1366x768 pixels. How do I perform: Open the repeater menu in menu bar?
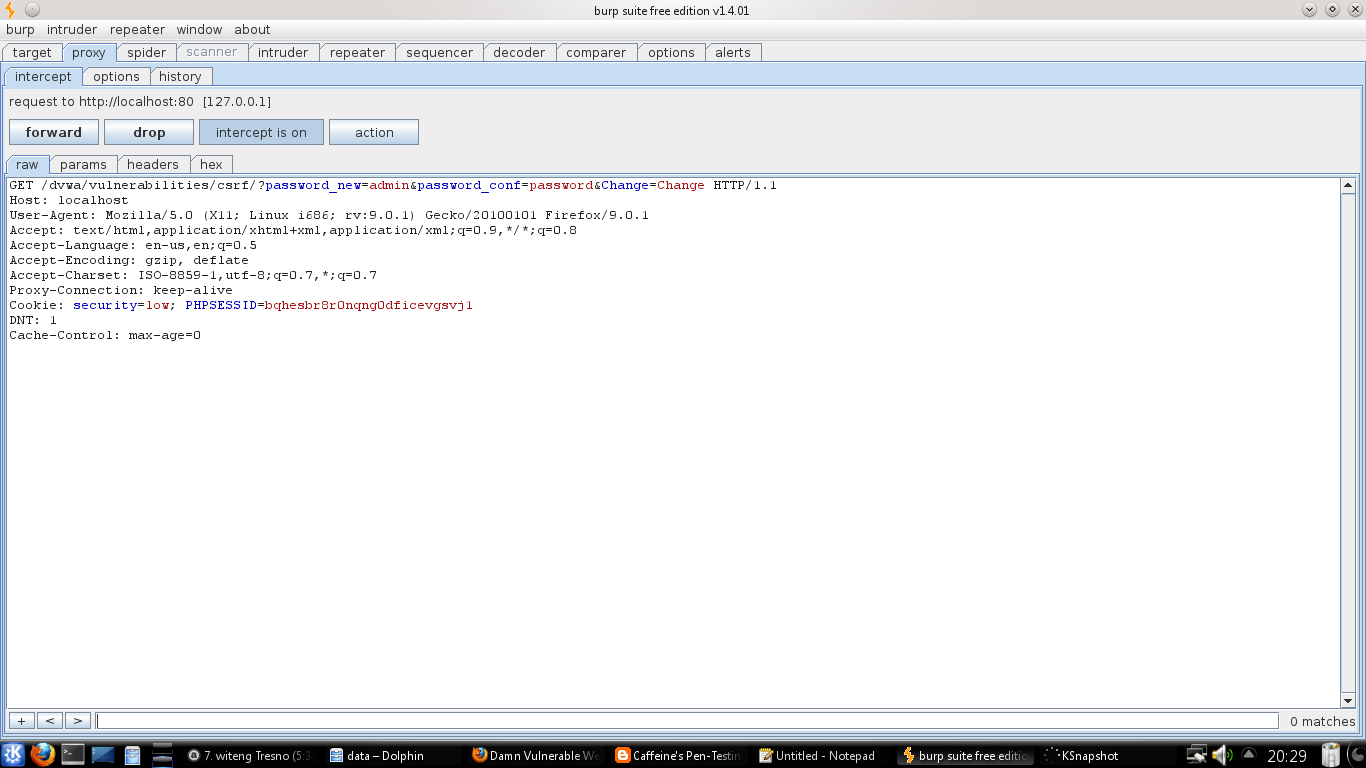(138, 30)
